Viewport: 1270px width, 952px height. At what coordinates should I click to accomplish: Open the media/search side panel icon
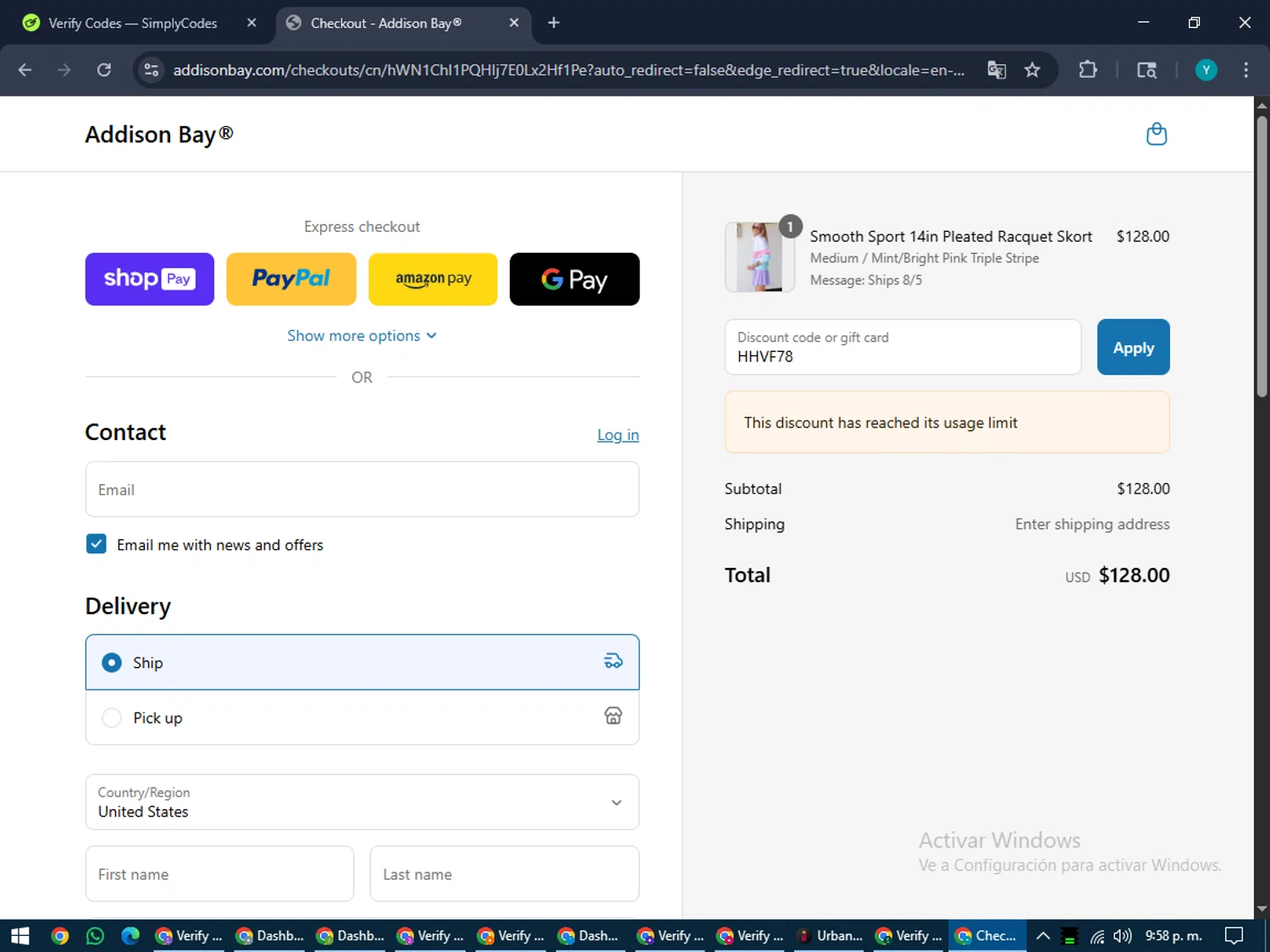click(1146, 70)
